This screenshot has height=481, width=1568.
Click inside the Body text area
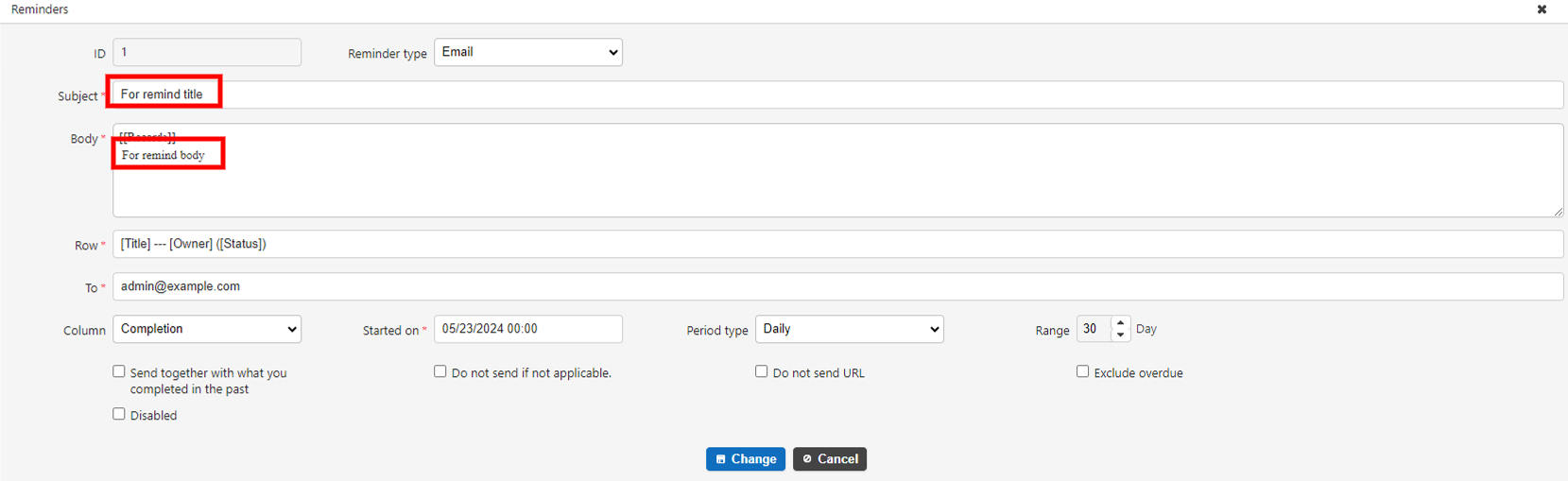837,170
